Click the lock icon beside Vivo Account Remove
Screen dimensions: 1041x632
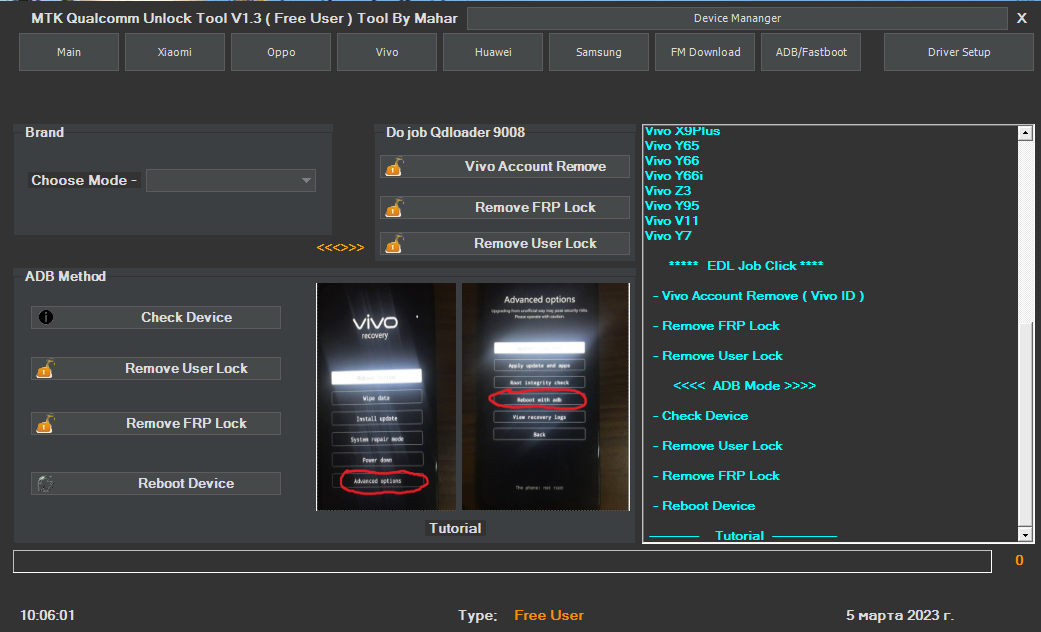click(x=394, y=167)
